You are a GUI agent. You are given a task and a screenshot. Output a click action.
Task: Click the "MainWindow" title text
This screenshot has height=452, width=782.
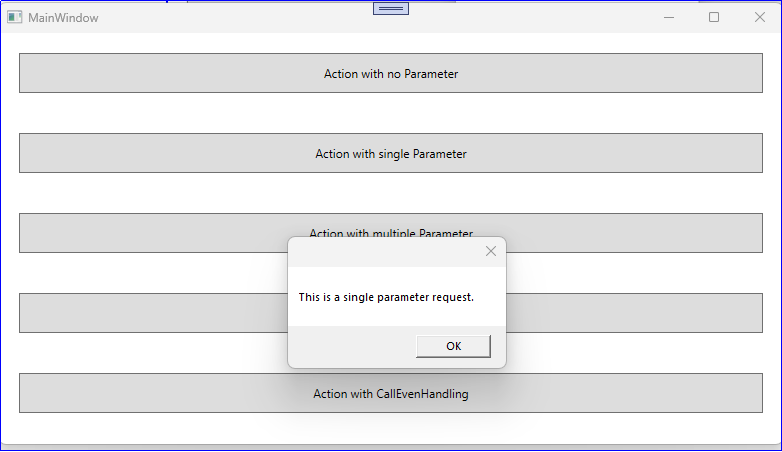tap(63, 18)
